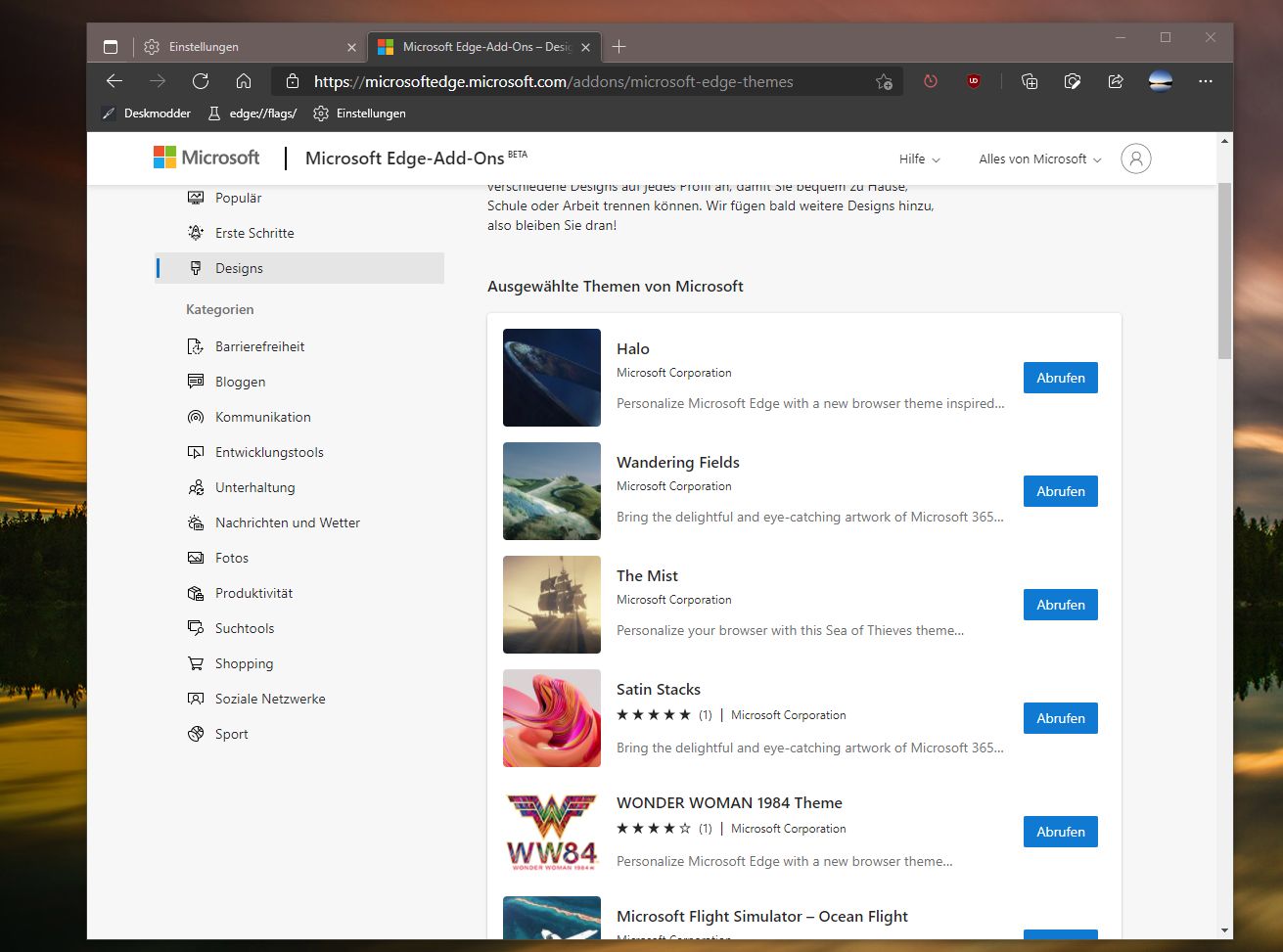
Task: Open the Microsoft Flight Simulator – Ocean Flight title
Action: tap(762, 916)
